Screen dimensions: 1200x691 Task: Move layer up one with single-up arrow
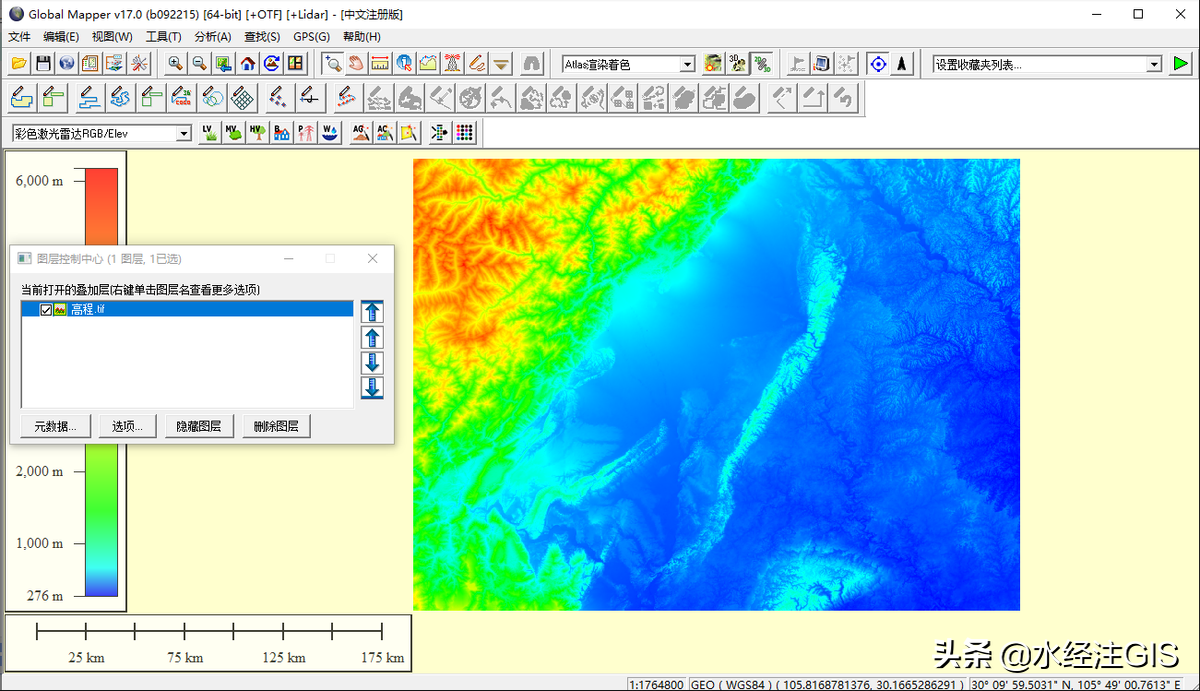click(372, 337)
